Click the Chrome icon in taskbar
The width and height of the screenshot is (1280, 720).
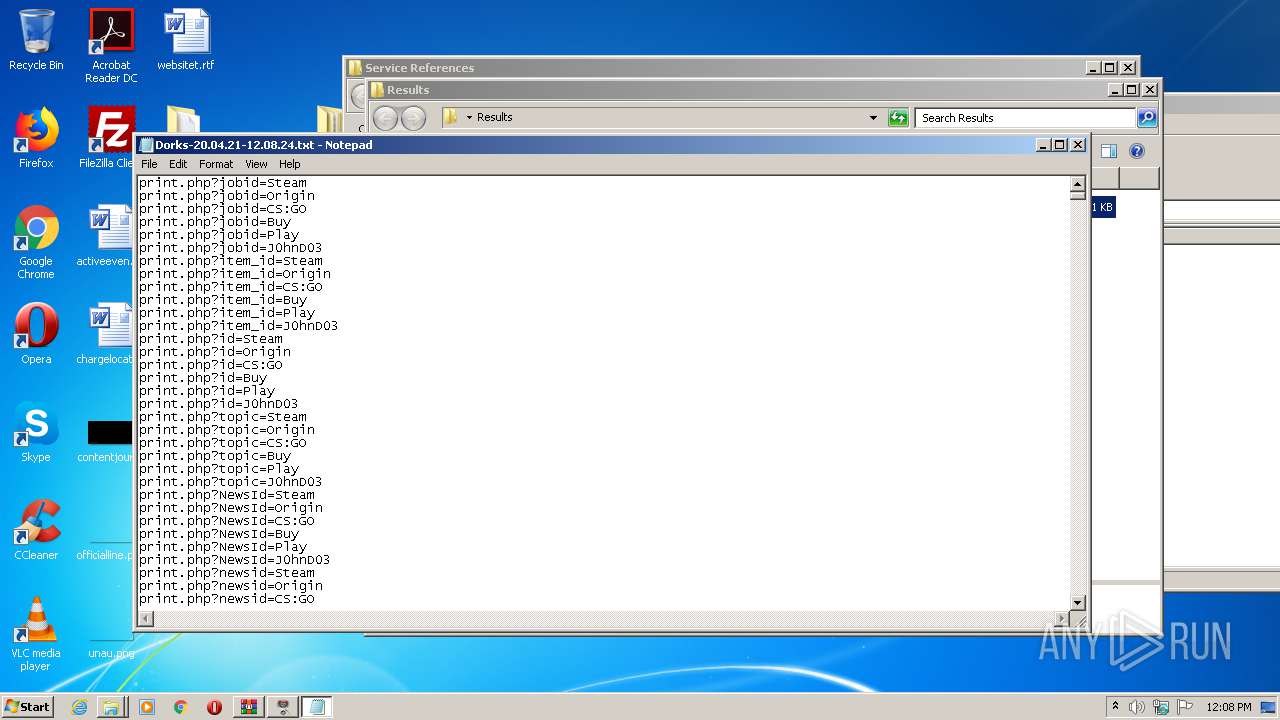[180, 707]
